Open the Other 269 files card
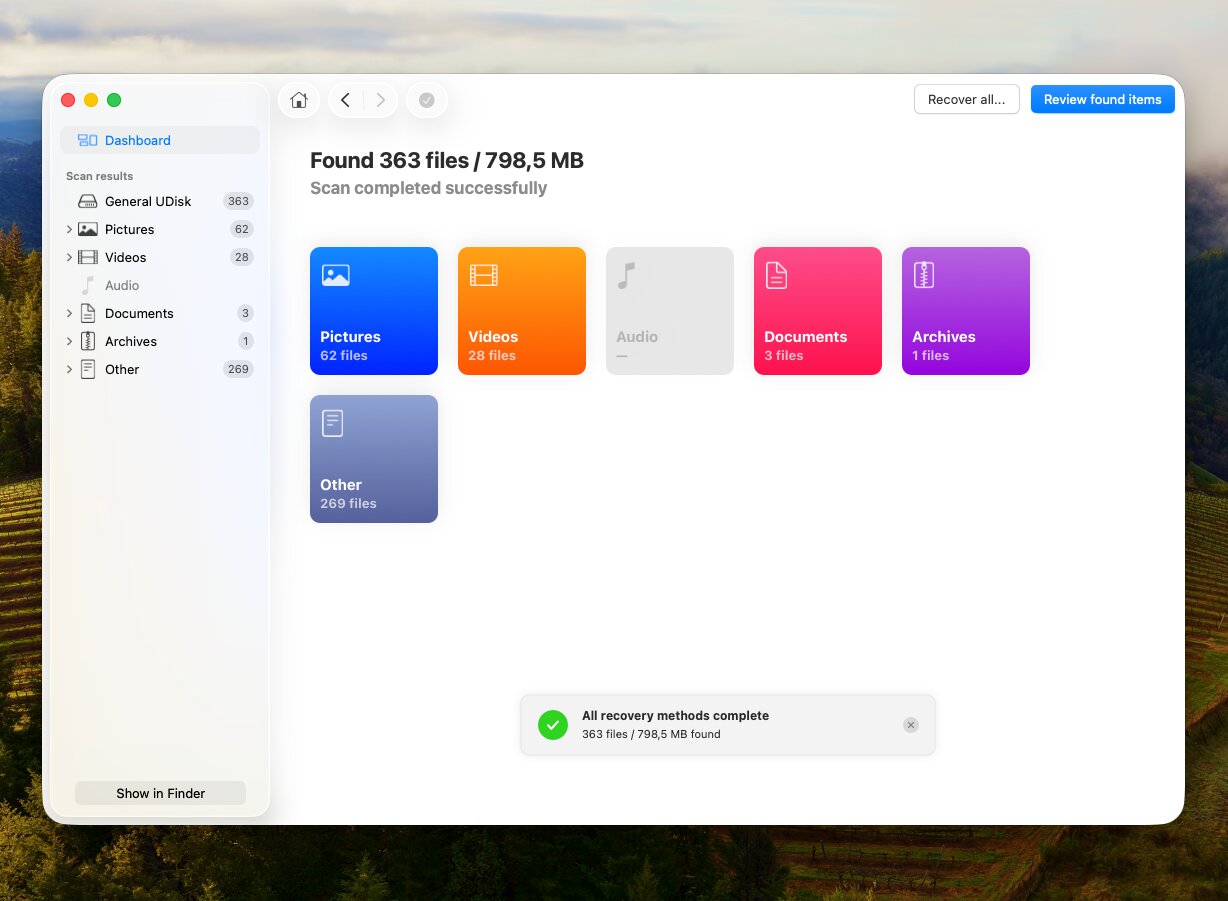This screenshot has height=901, width=1228. (374, 459)
